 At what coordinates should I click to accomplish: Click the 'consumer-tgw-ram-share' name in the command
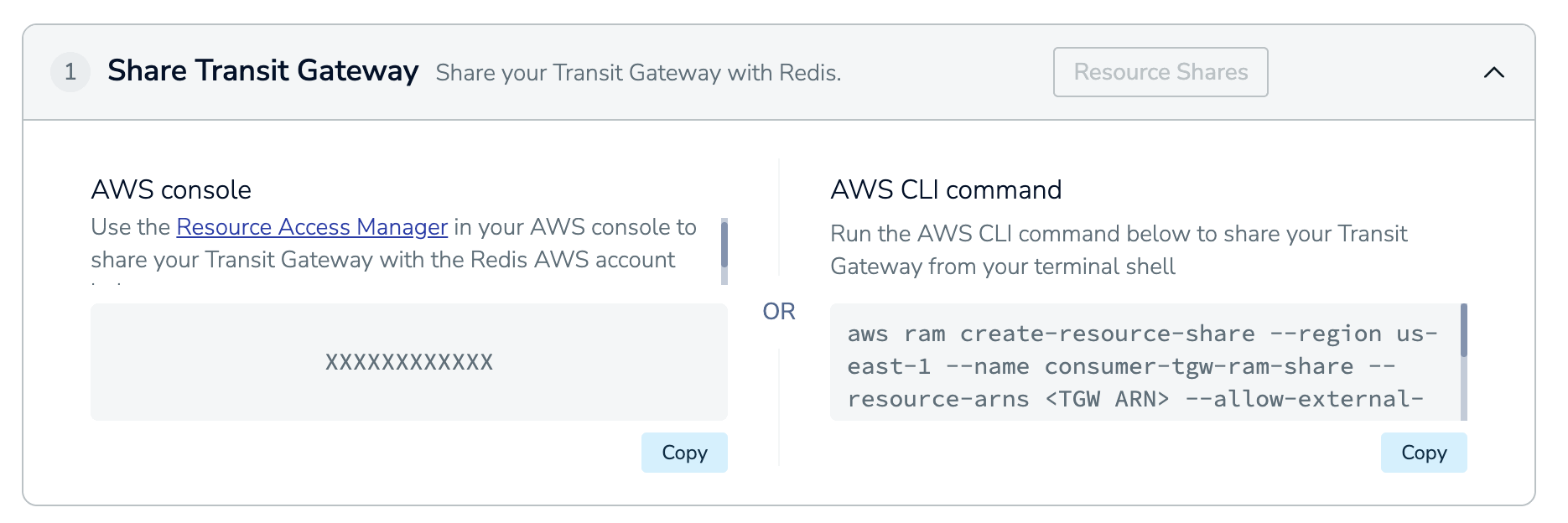pyautogui.click(x=1198, y=366)
